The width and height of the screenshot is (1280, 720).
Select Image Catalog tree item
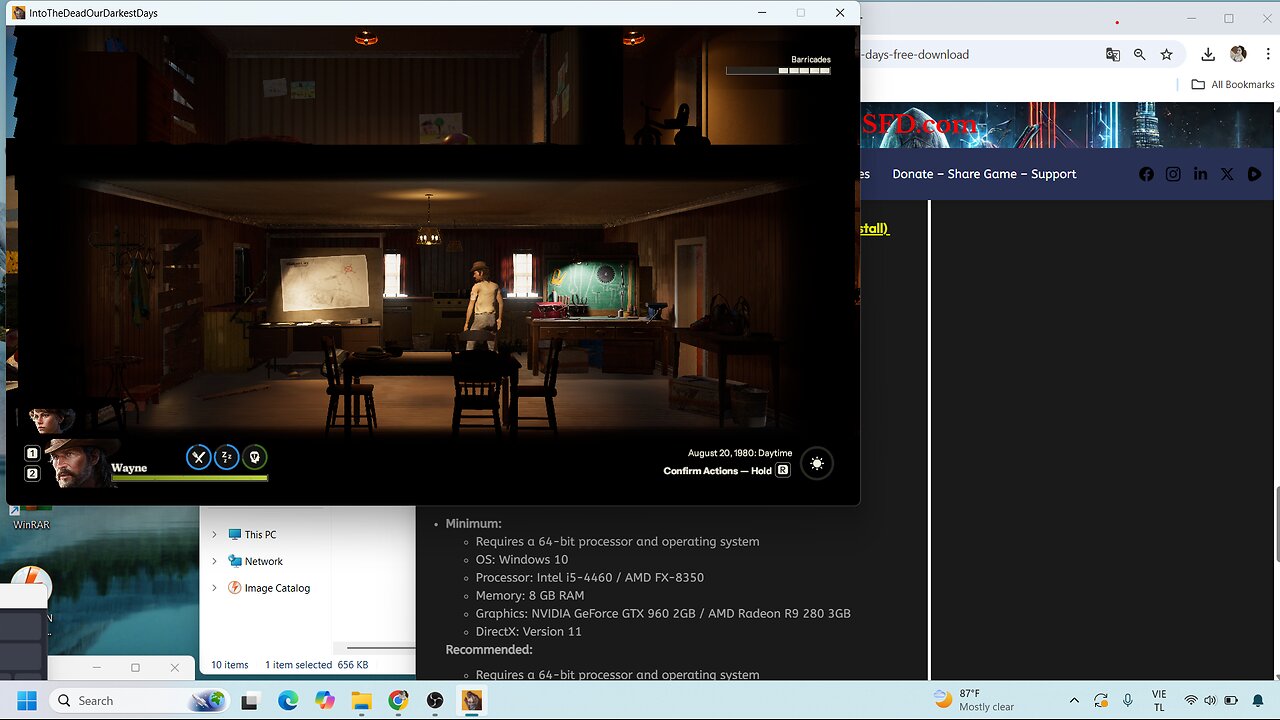pyautogui.click(x=269, y=588)
